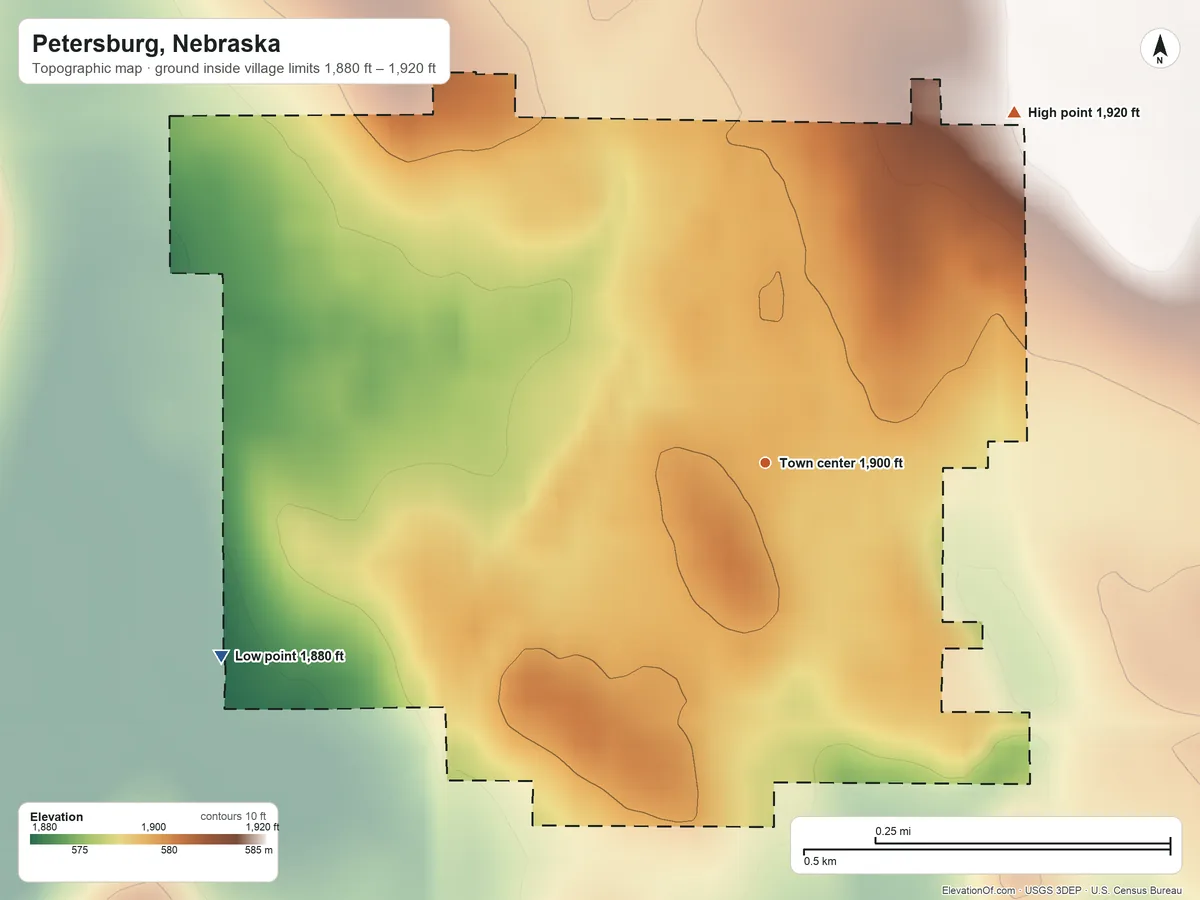Click the 'Low point 1,880 ft' label

coord(290,657)
